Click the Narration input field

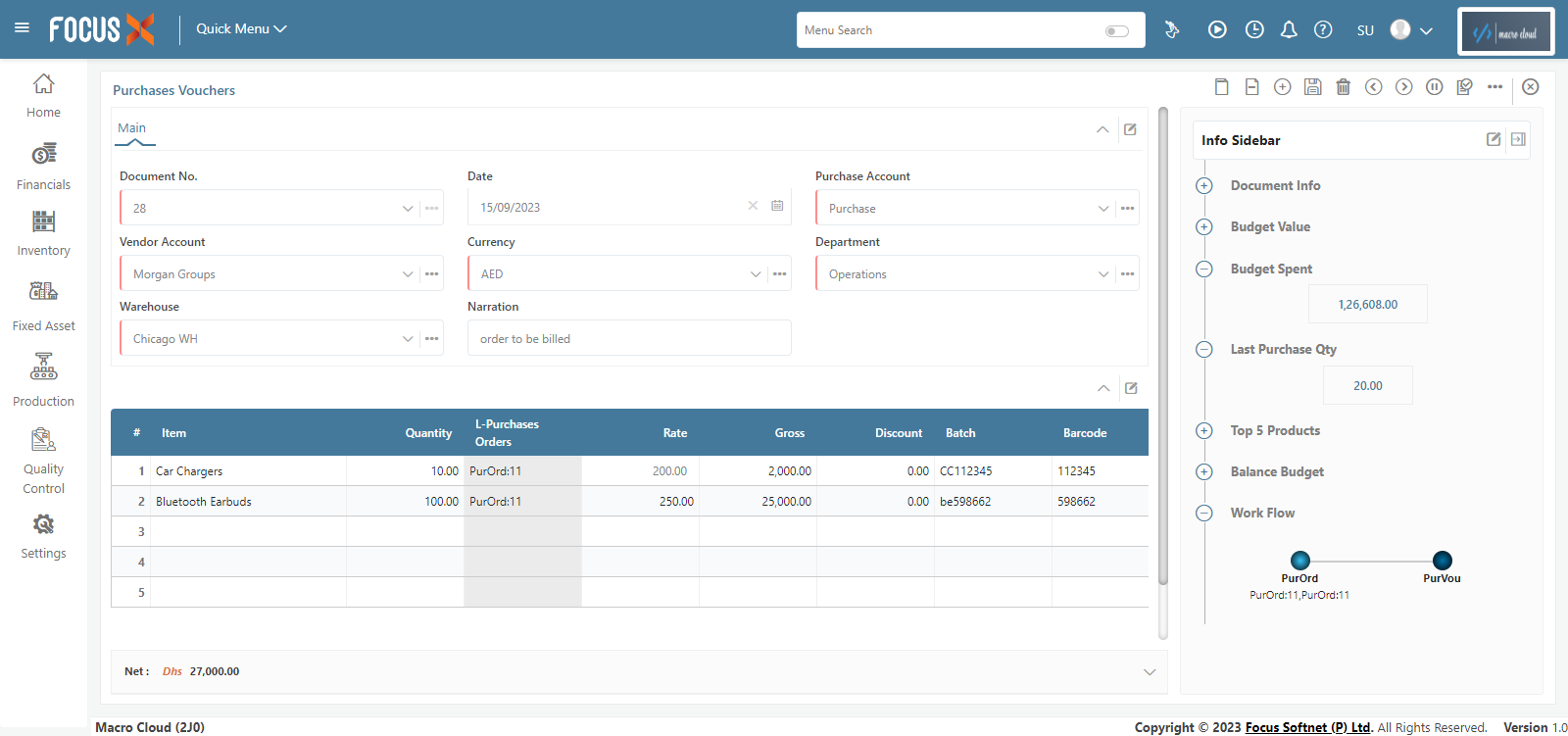coord(629,339)
